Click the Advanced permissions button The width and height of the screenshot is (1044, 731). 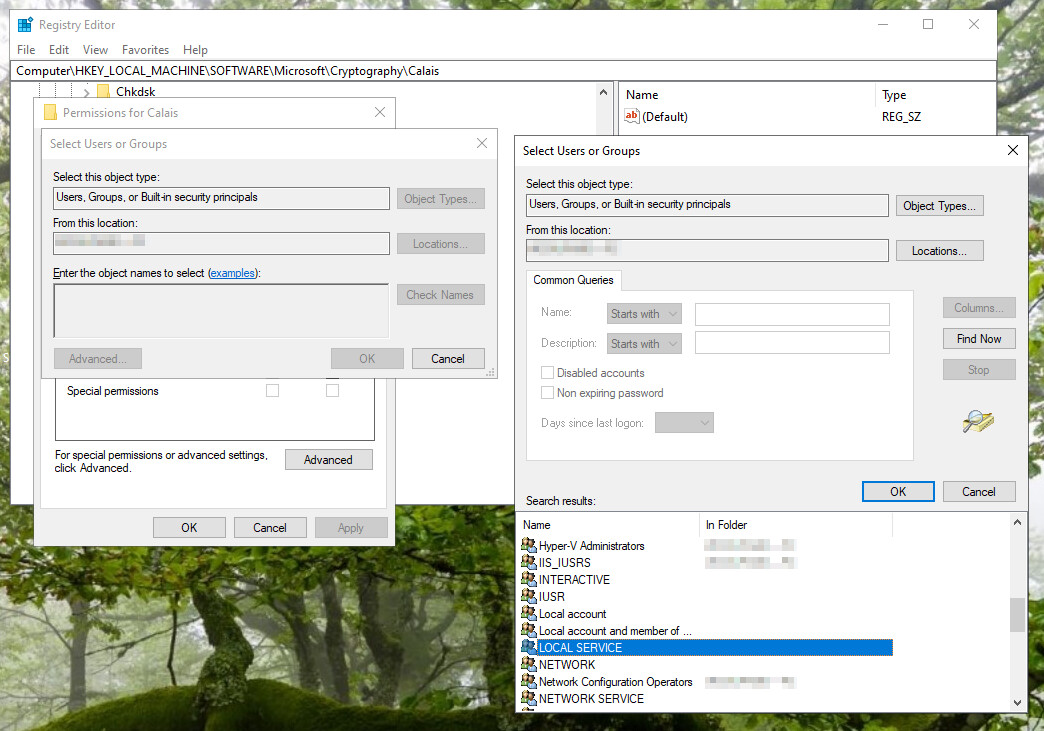(328, 459)
